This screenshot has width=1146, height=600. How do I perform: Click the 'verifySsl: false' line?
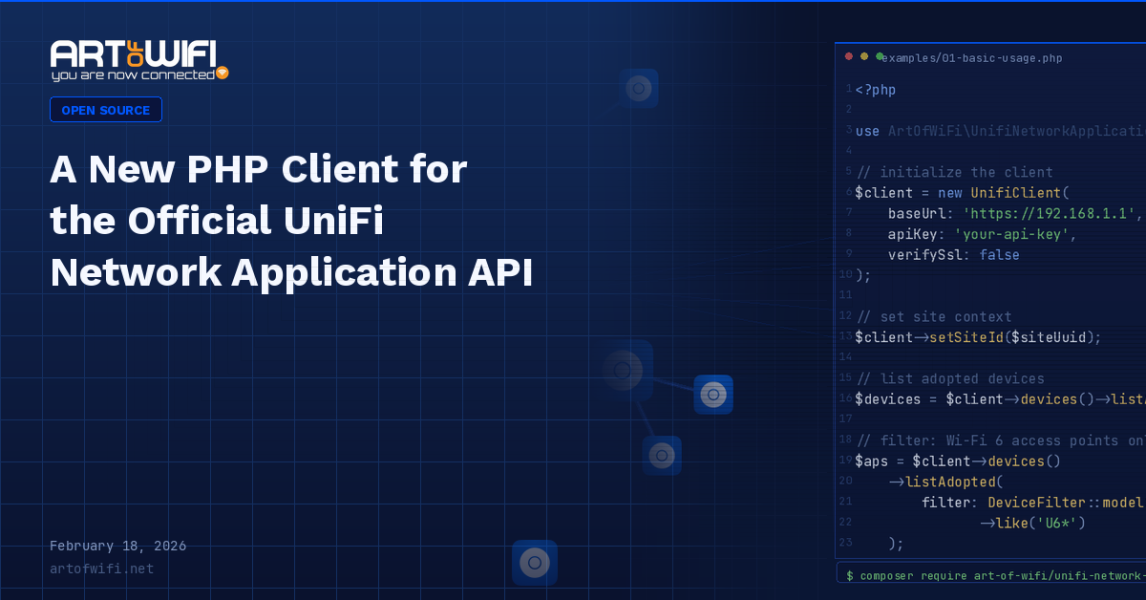point(954,255)
